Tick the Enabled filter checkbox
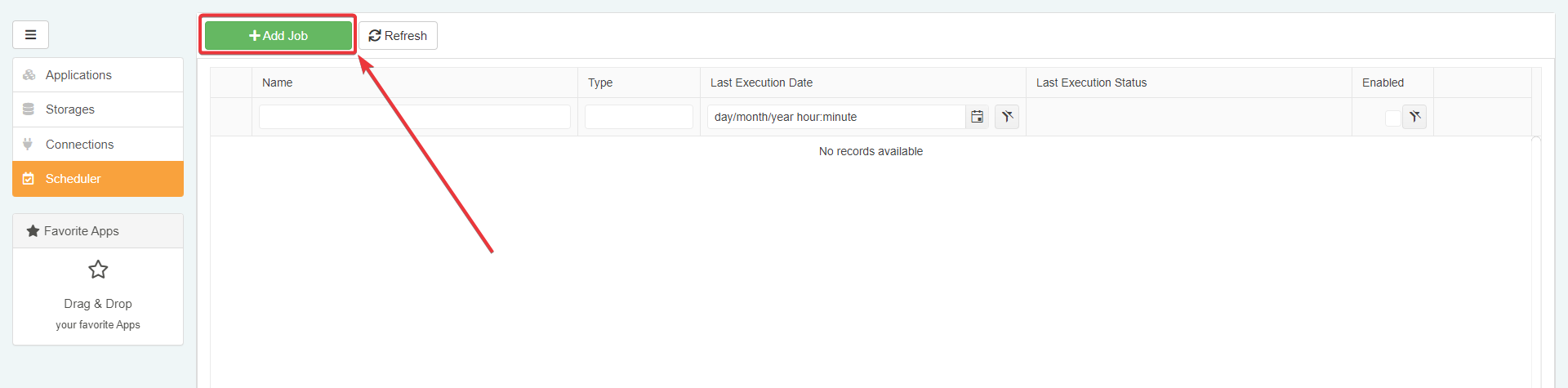The image size is (1568, 388). [x=1392, y=118]
